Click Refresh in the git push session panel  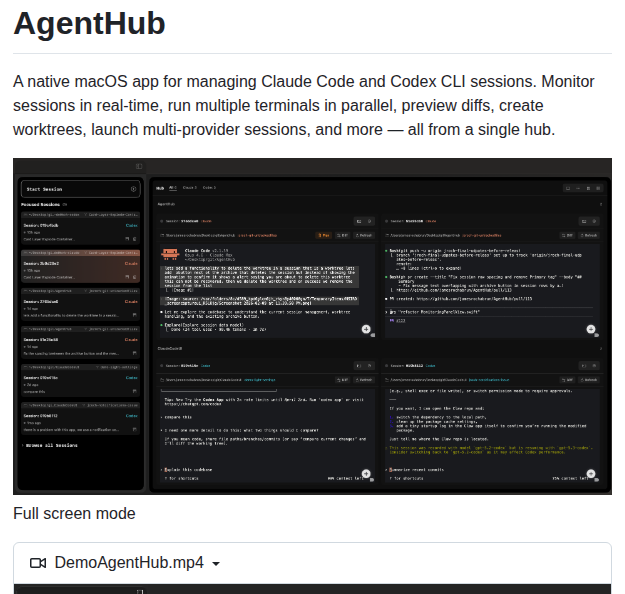589,235
